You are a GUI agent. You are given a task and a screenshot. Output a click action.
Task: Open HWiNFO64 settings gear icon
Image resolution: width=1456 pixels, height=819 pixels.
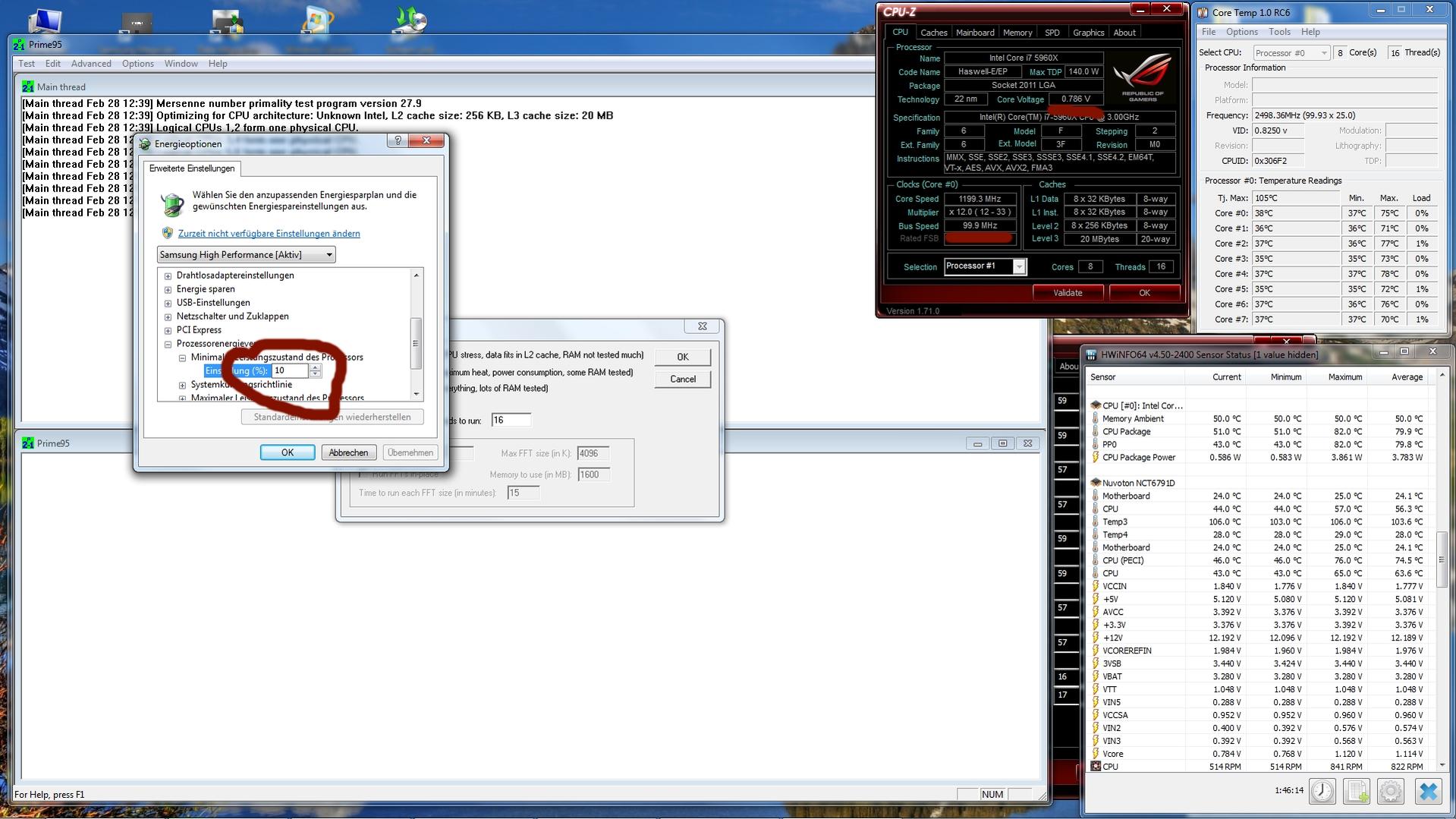pos(1391,791)
